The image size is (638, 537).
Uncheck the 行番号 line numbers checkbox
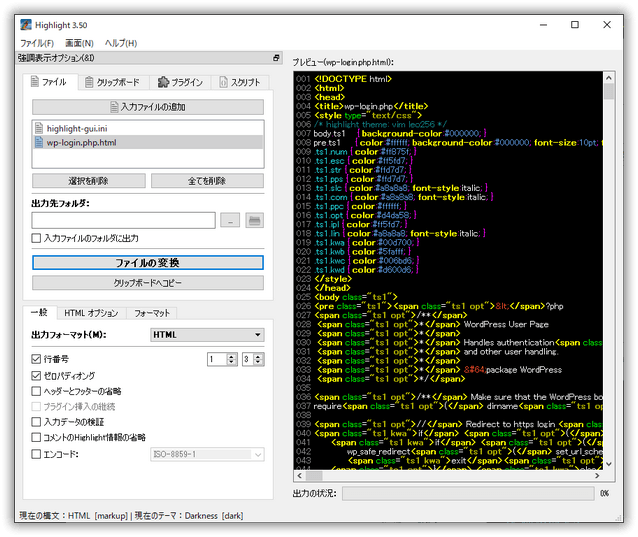click(37, 358)
